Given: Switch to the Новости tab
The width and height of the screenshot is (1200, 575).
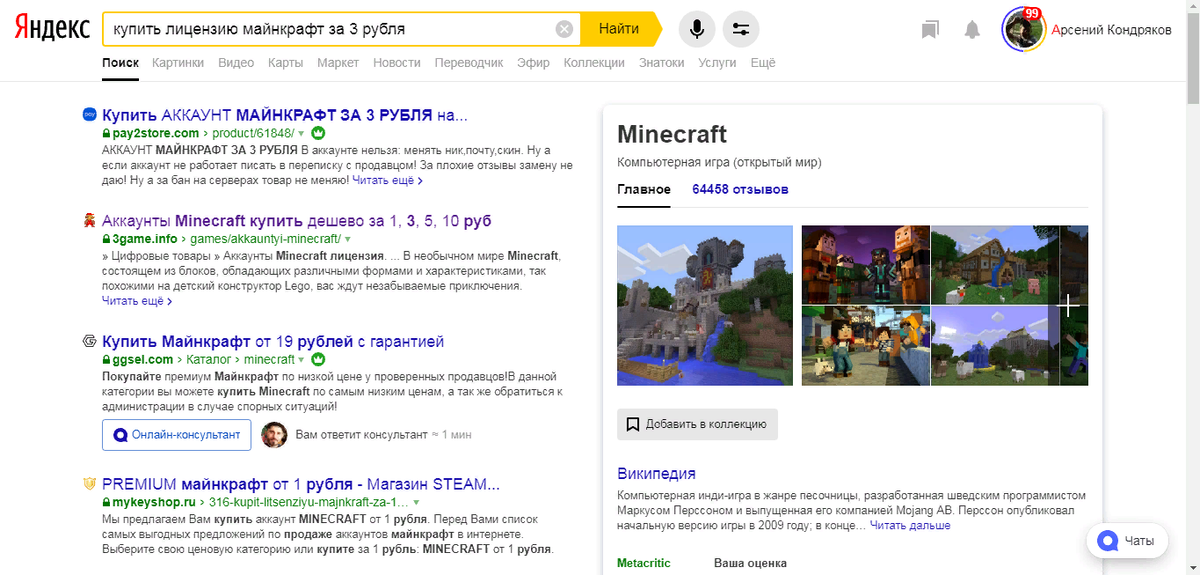Looking at the screenshot, I should pyautogui.click(x=397, y=62).
